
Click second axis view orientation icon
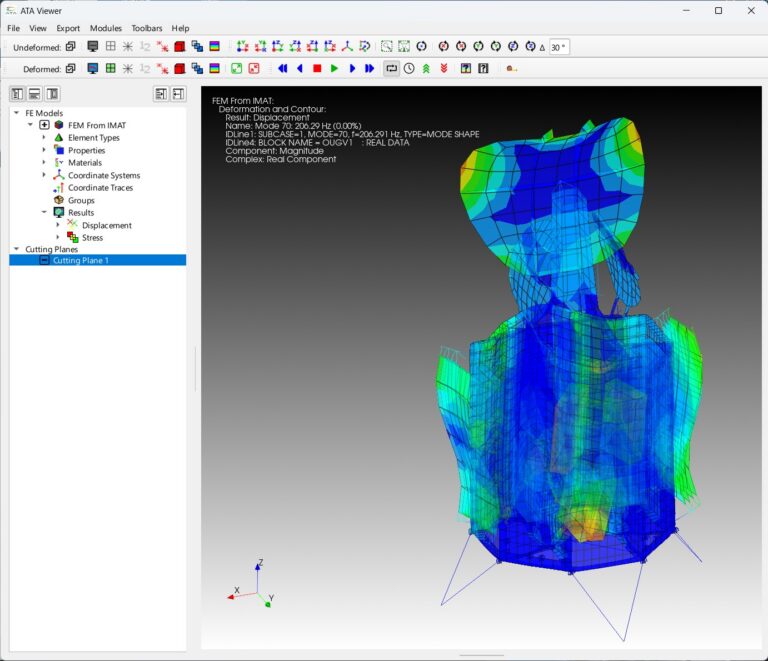[260, 47]
